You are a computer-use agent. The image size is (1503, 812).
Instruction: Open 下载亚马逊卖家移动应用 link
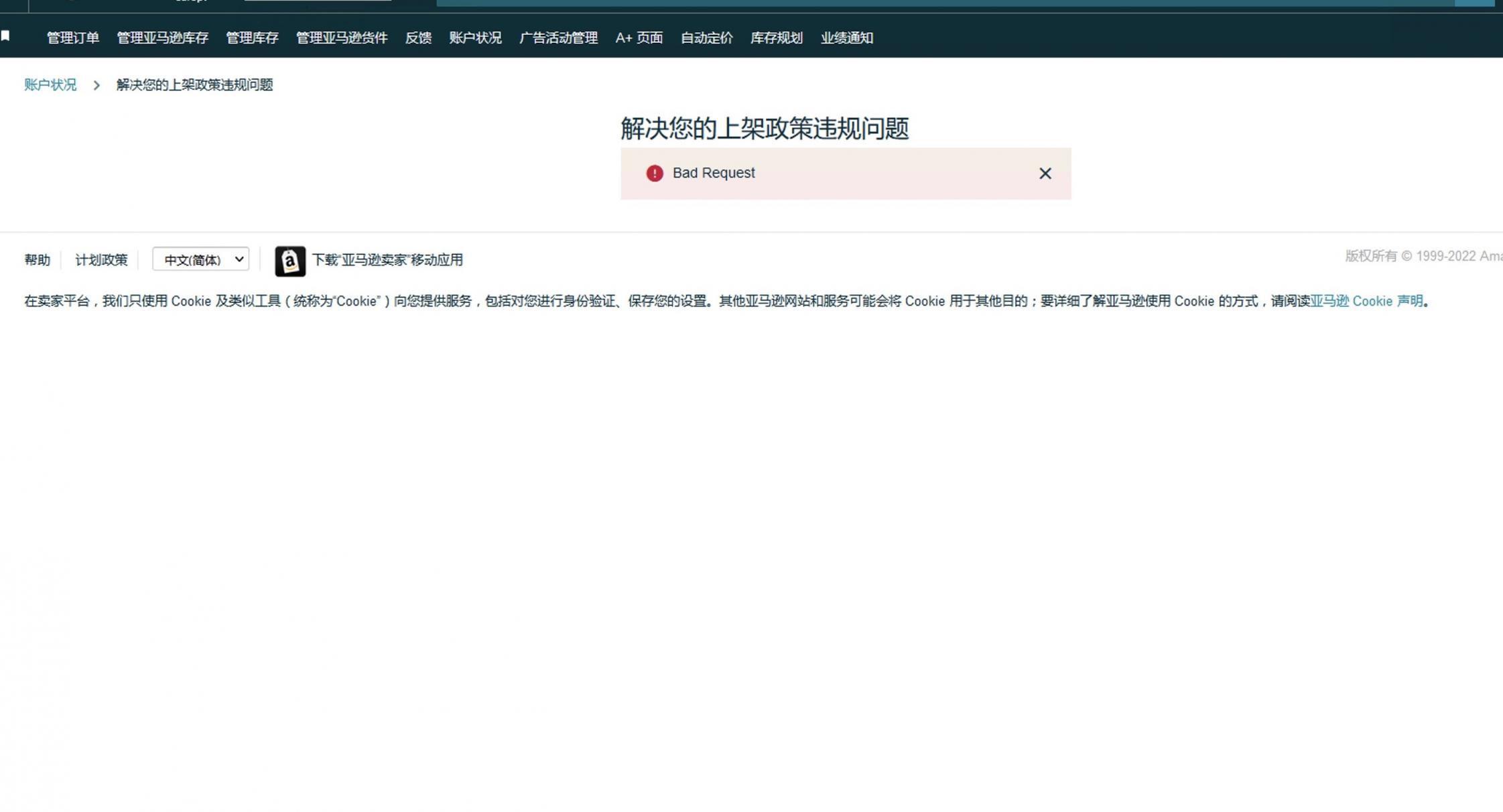tap(387, 260)
